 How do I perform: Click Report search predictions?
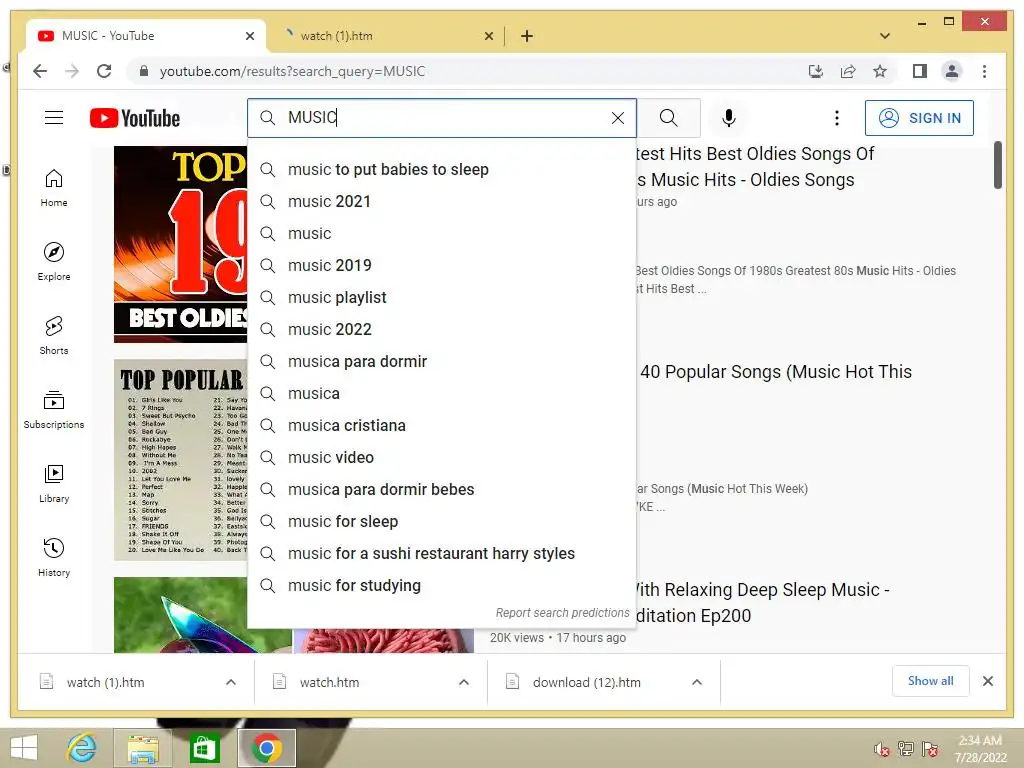[x=562, y=613]
